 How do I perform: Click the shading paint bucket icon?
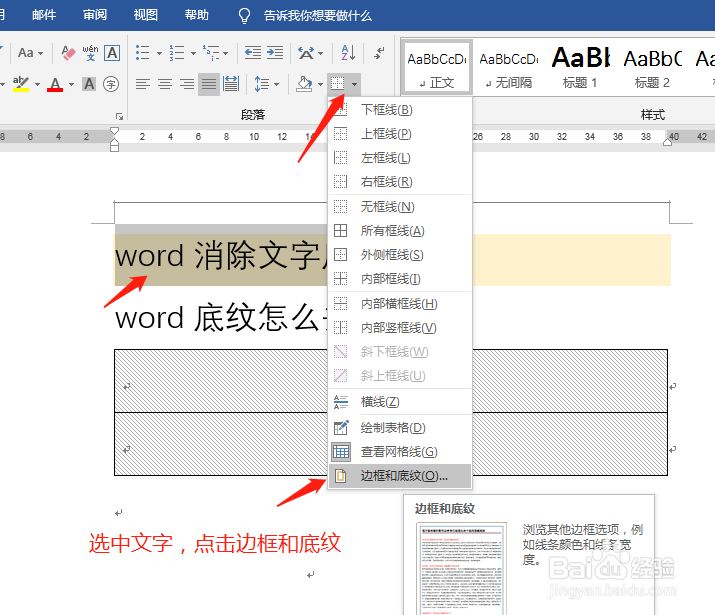tap(304, 83)
